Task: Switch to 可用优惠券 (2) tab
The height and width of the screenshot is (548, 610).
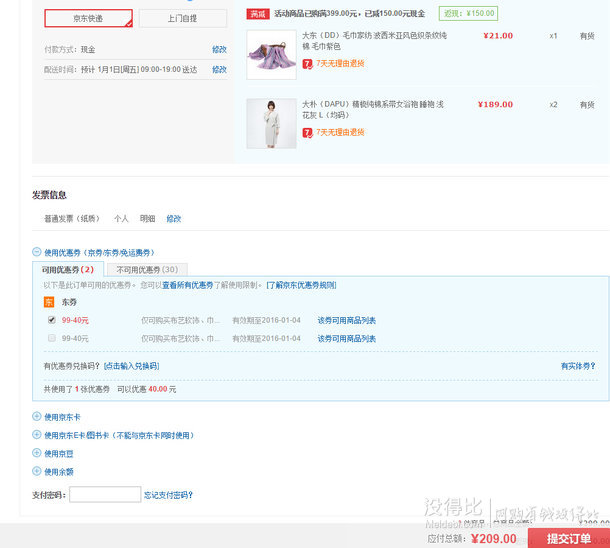Action: (68, 270)
